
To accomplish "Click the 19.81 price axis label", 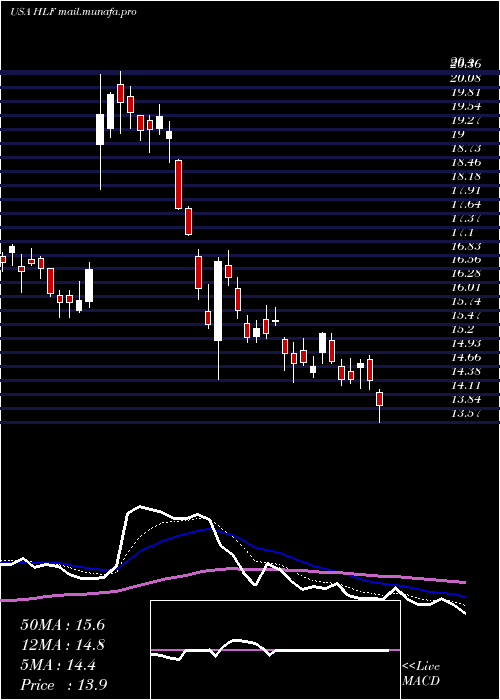I will [x=465, y=92].
